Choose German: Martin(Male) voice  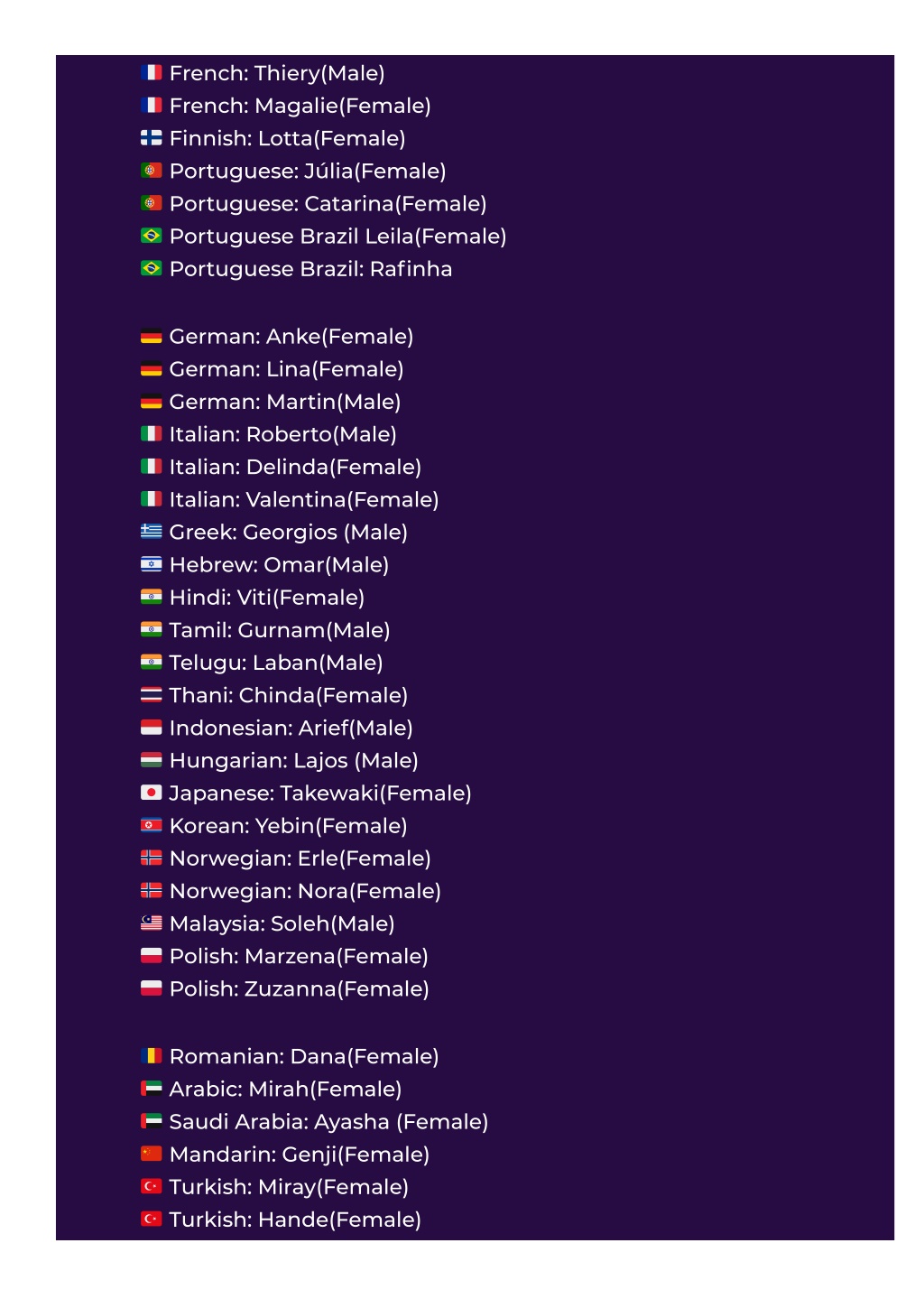tap(285, 402)
